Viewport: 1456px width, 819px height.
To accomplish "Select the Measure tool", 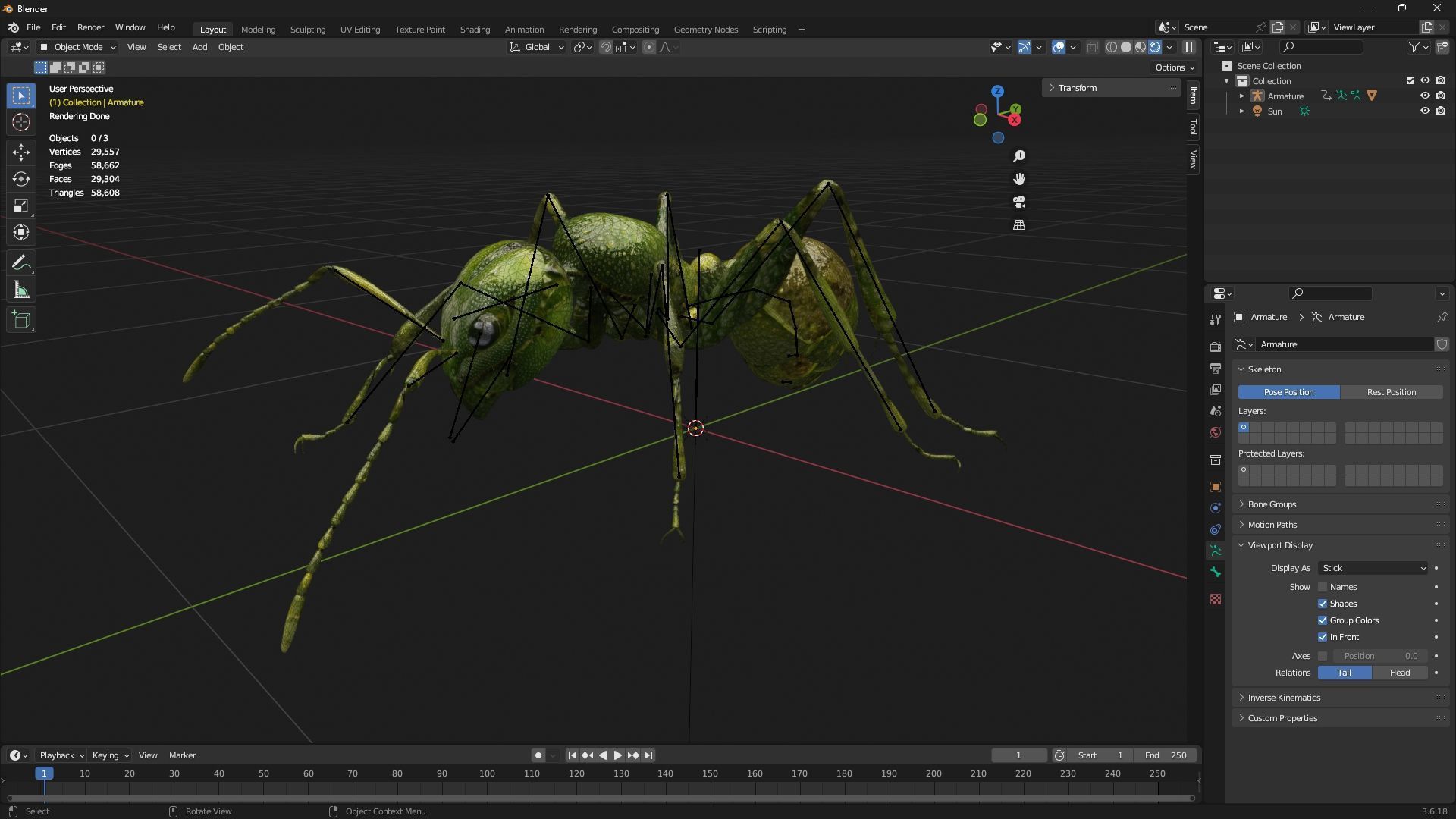I will [x=21, y=290].
